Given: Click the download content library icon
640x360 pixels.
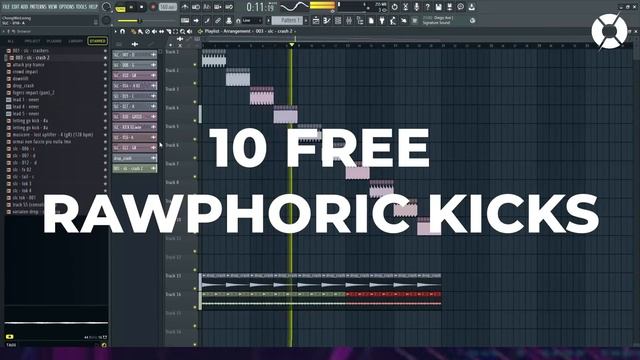Looking at the screenshot, I should pos(471,7).
